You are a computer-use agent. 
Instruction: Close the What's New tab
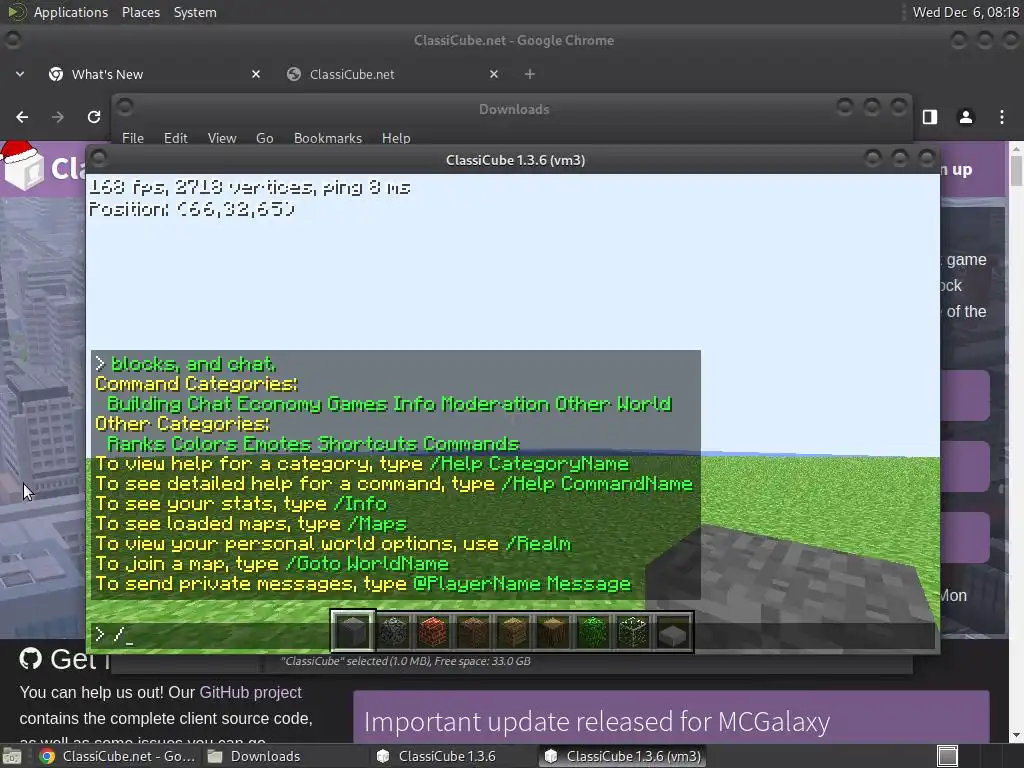coord(256,74)
